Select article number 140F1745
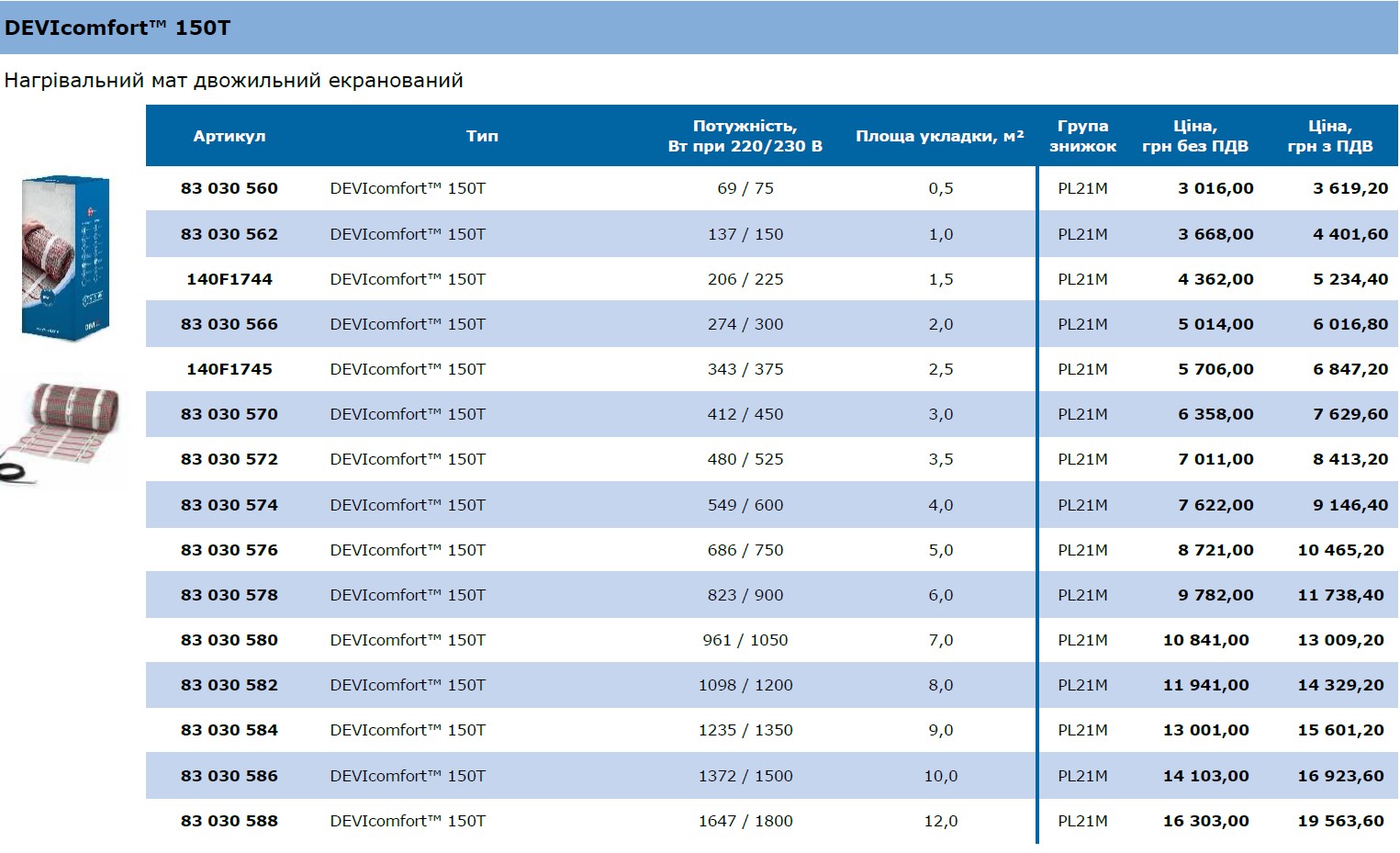This screenshot has height=853, width=1400. [x=230, y=369]
